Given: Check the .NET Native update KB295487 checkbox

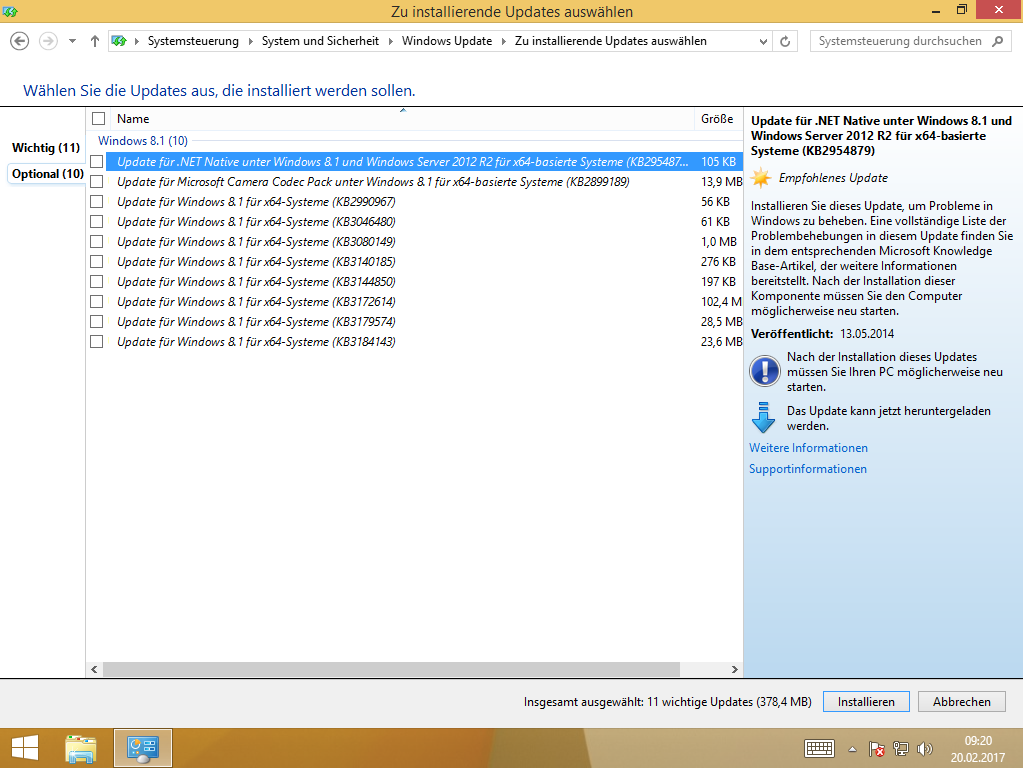Looking at the screenshot, I should (97, 162).
